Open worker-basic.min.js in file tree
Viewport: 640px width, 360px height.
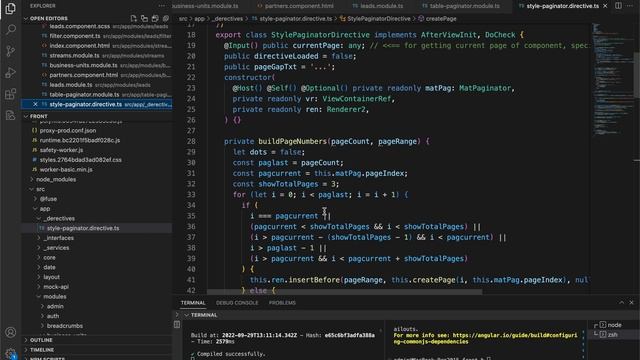(66, 170)
